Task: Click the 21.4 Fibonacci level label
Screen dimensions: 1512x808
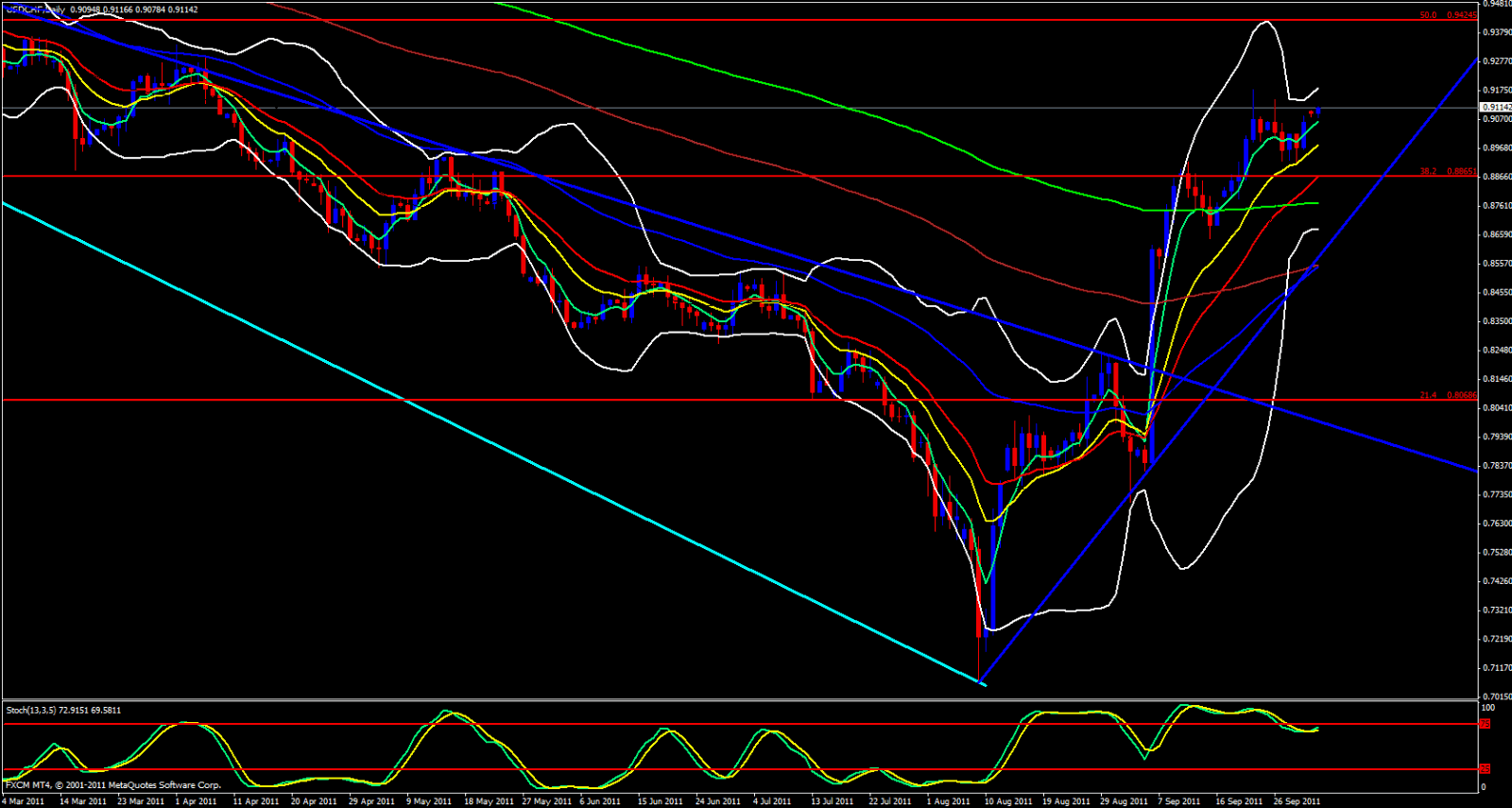Action: tap(1448, 395)
